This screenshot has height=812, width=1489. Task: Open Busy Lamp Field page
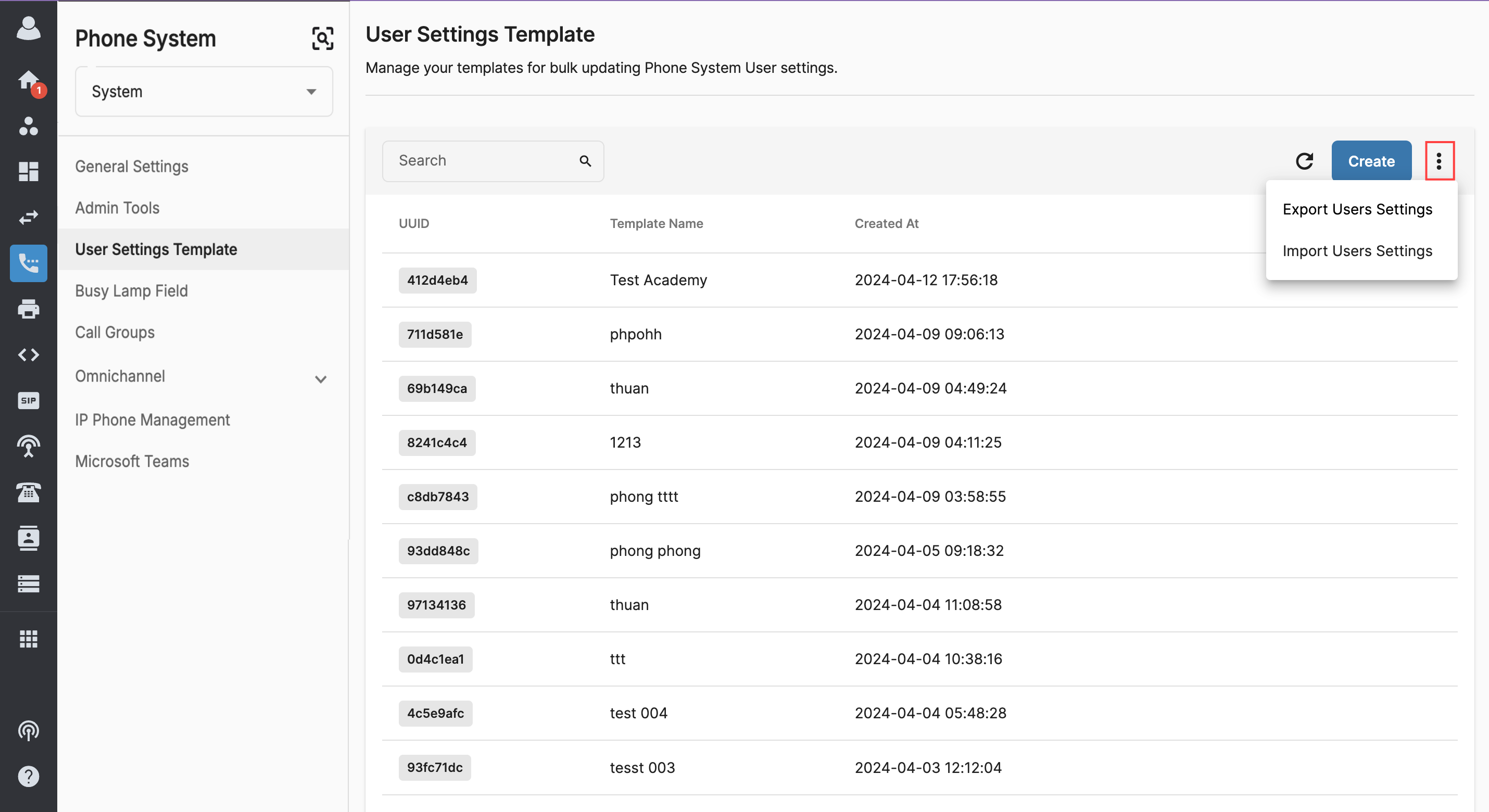click(x=131, y=290)
